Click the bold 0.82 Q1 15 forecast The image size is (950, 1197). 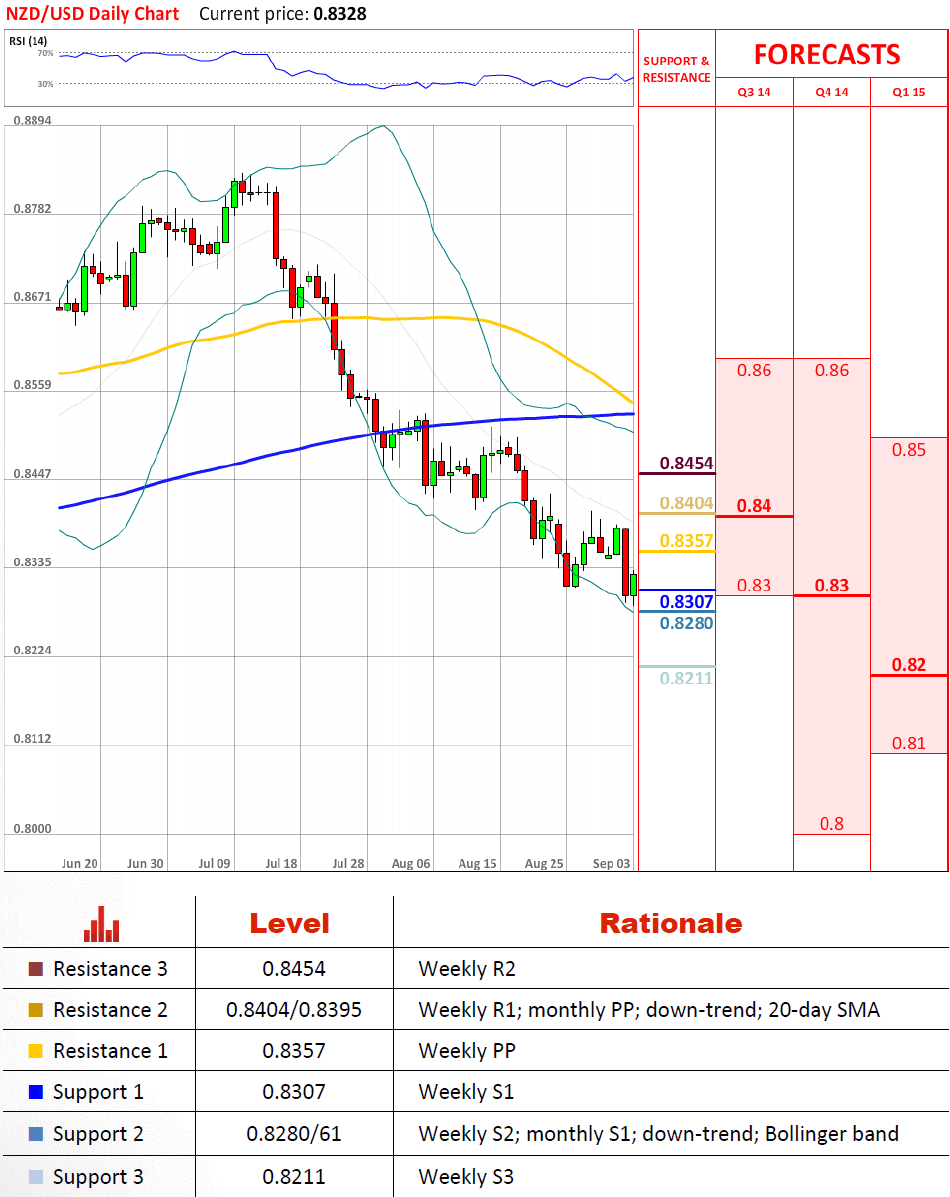tap(909, 665)
